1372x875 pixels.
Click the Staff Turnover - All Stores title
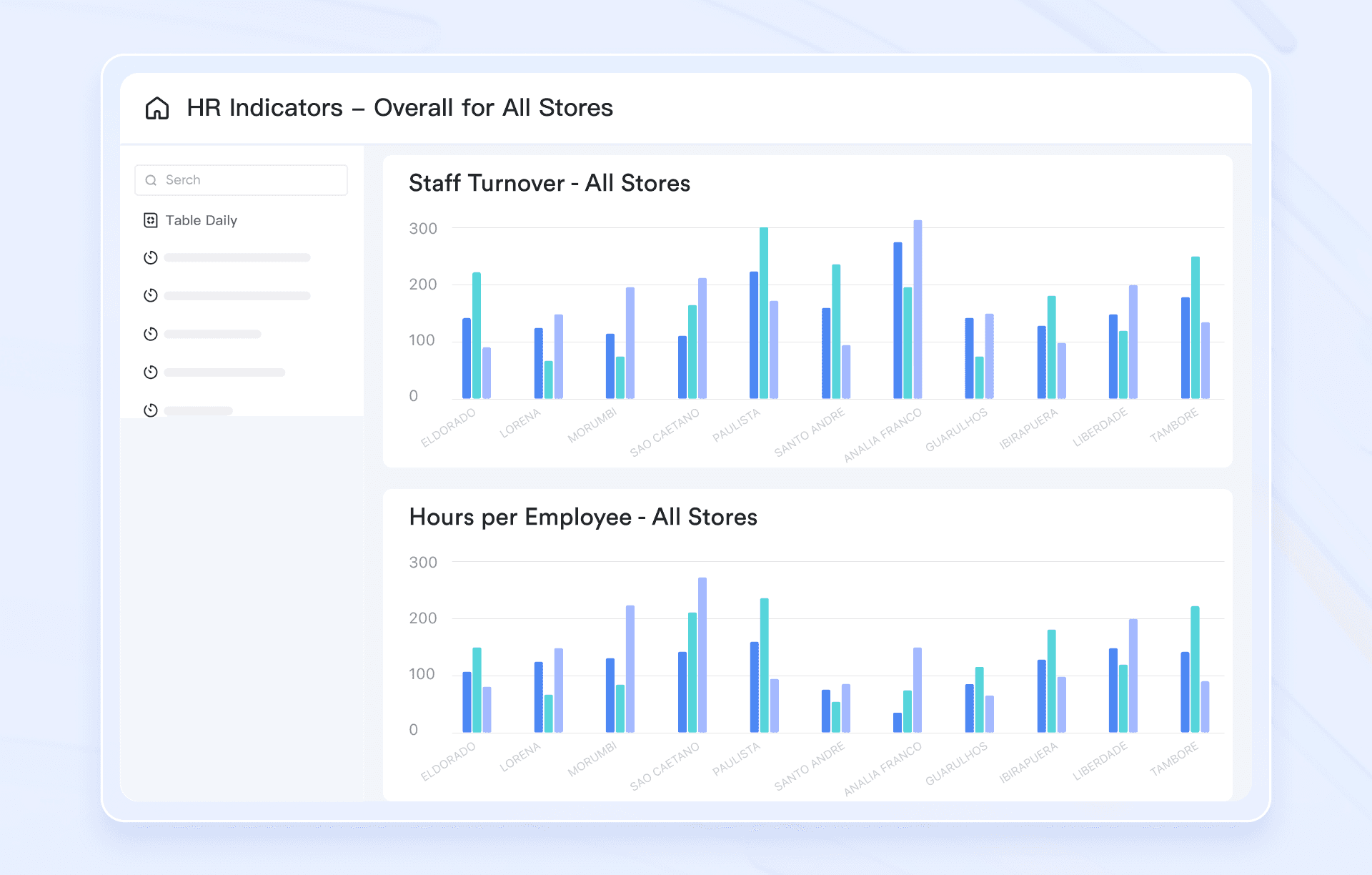[x=549, y=184]
